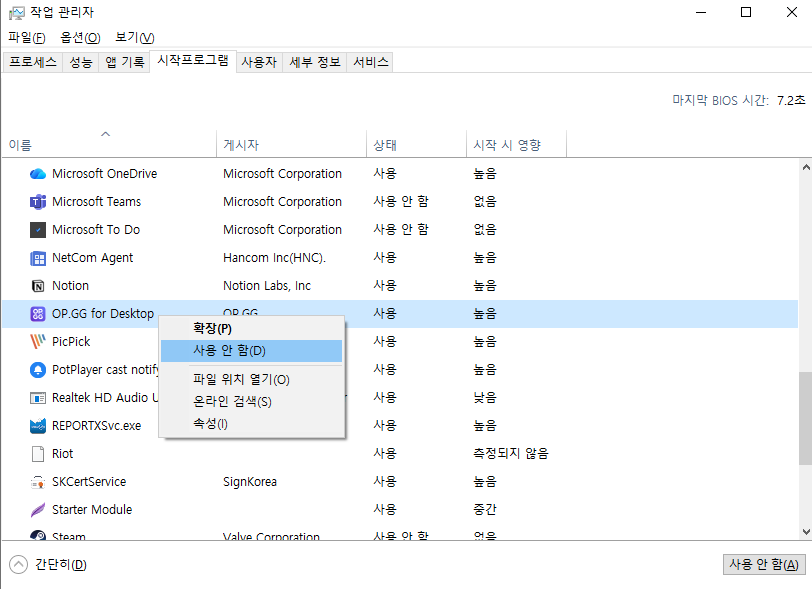The width and height of the screenshot is (812, 589).
Task: Click the OP.GG for Desktop icon
Action: pyautogui.click(x=38, y=313)
